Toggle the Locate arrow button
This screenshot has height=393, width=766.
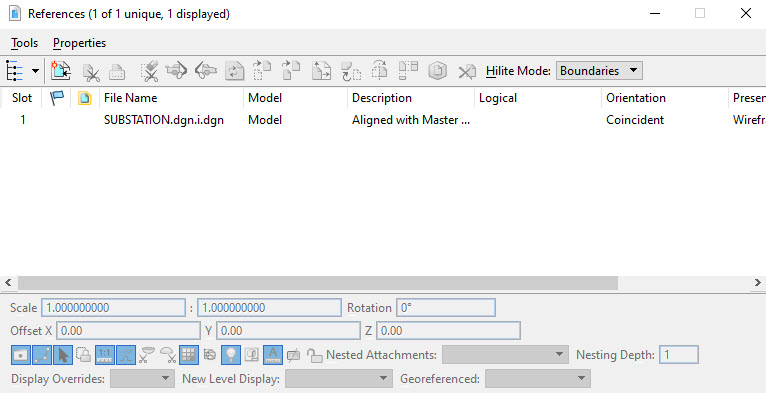click(63, 355)
